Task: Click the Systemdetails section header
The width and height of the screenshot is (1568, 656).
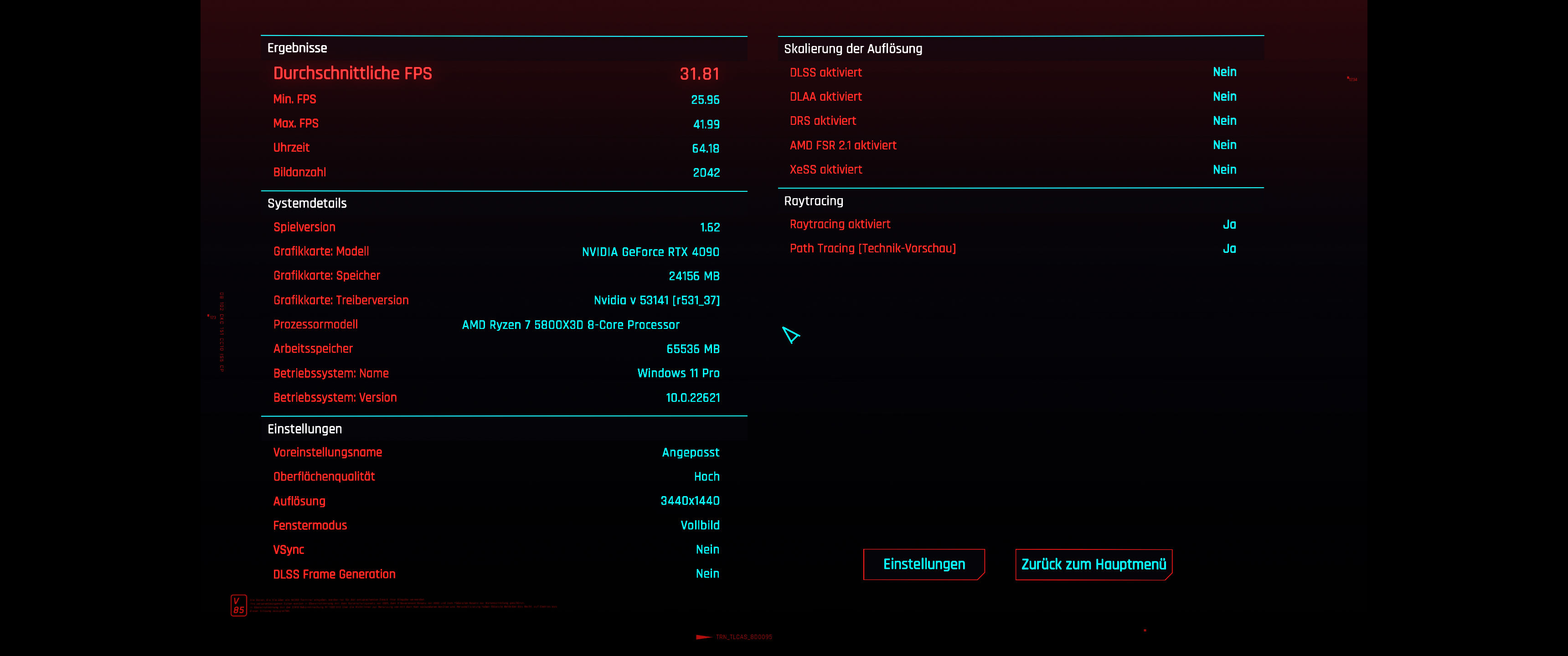Action: pyautogui.click(x=307, y=203)
